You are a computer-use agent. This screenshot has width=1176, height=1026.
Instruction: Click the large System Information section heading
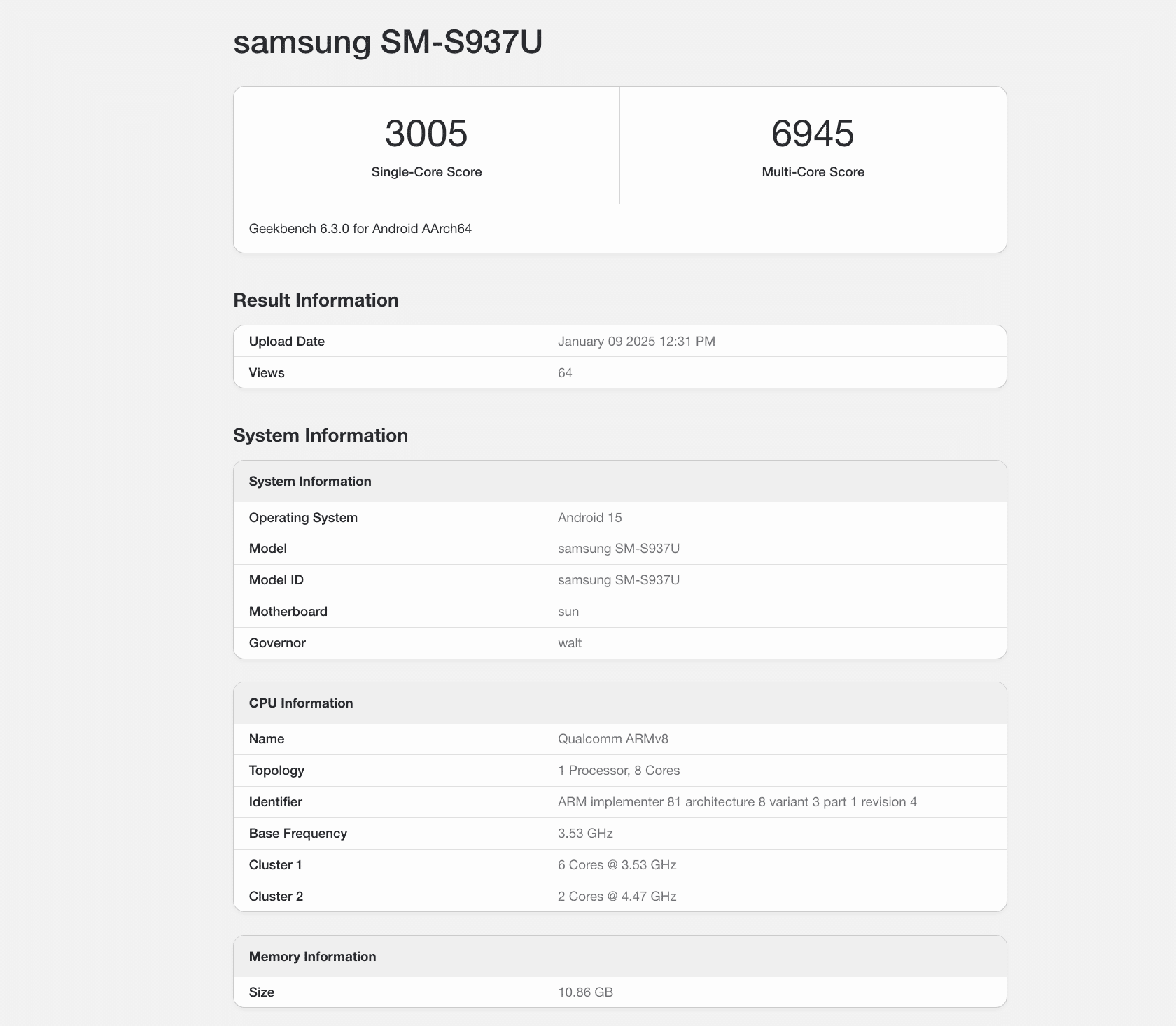321,435
